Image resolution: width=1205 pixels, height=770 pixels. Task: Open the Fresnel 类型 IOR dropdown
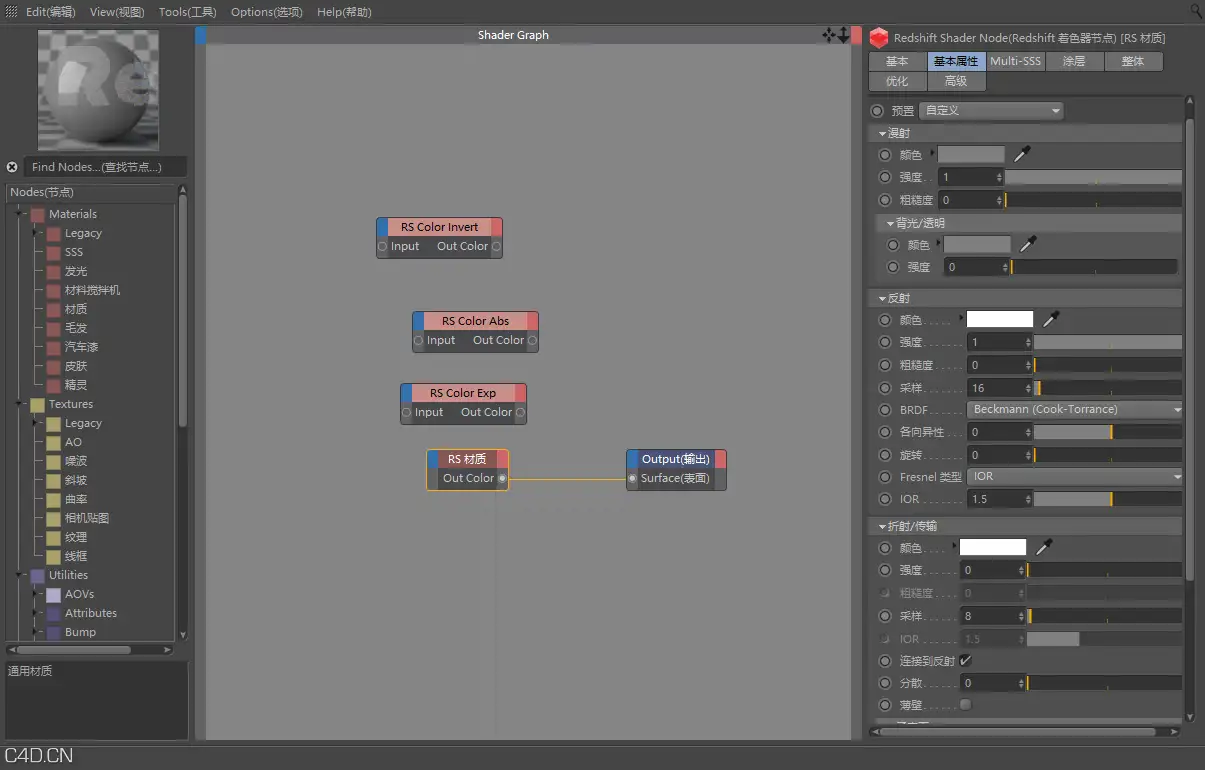[1075, 477]
